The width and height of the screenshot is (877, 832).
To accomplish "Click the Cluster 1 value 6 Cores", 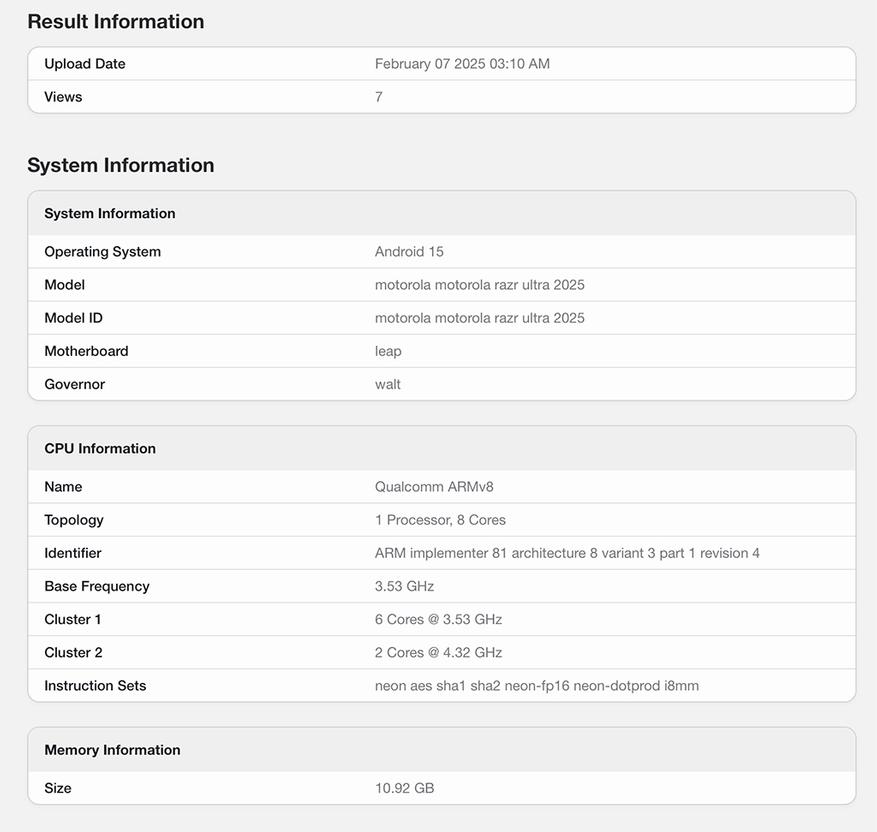I will click(438, 619).
